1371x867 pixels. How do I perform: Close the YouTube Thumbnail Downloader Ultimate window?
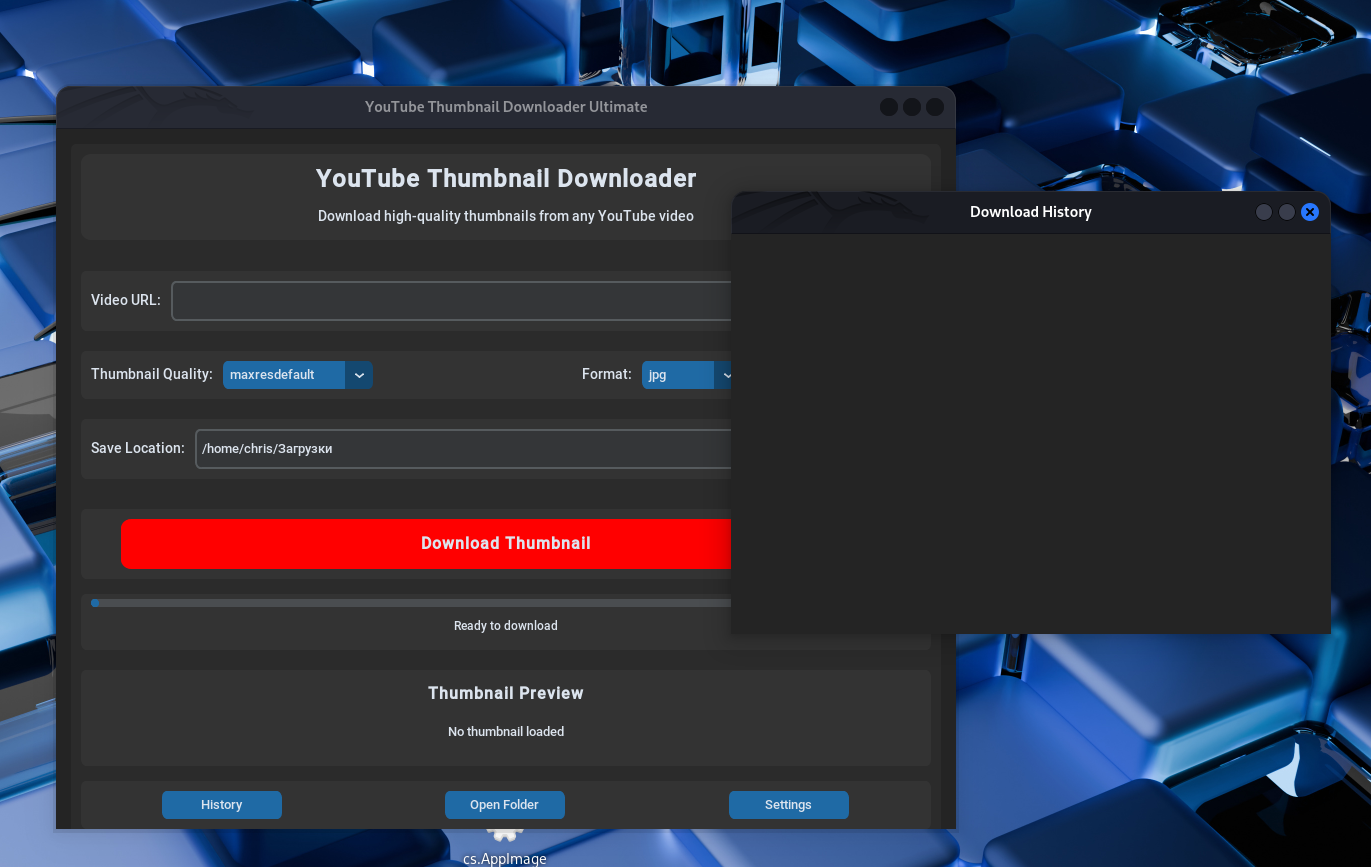pyautogui.click(x=935, y=107)
